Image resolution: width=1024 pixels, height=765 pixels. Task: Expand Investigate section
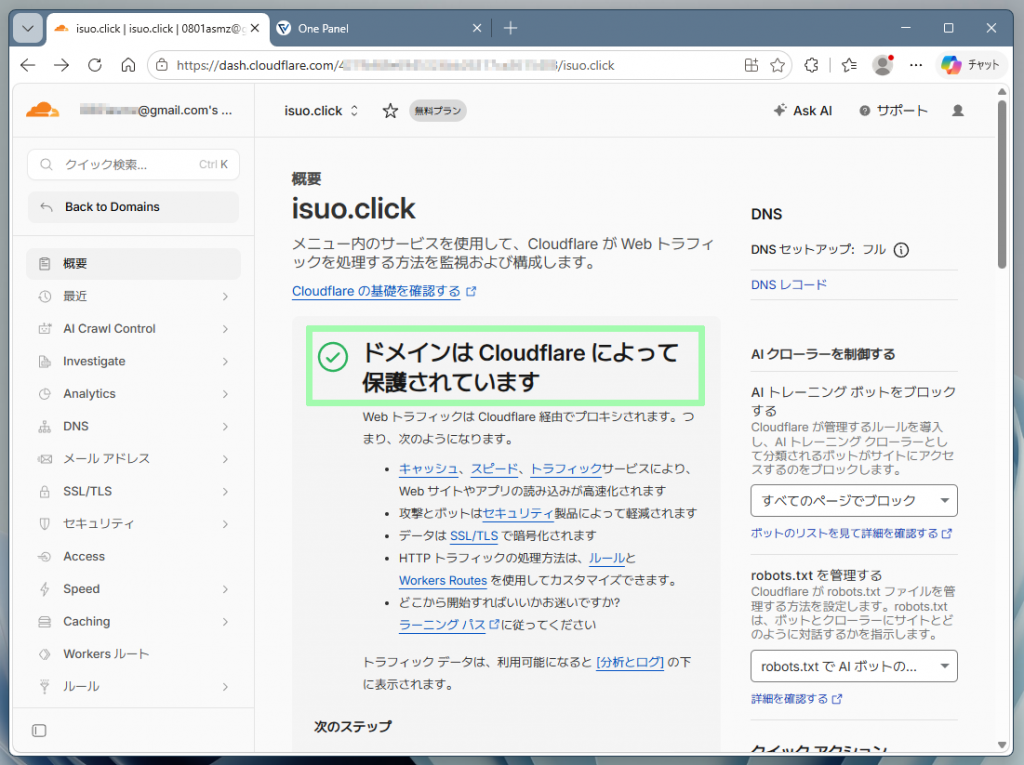click(x=133, y=361)
